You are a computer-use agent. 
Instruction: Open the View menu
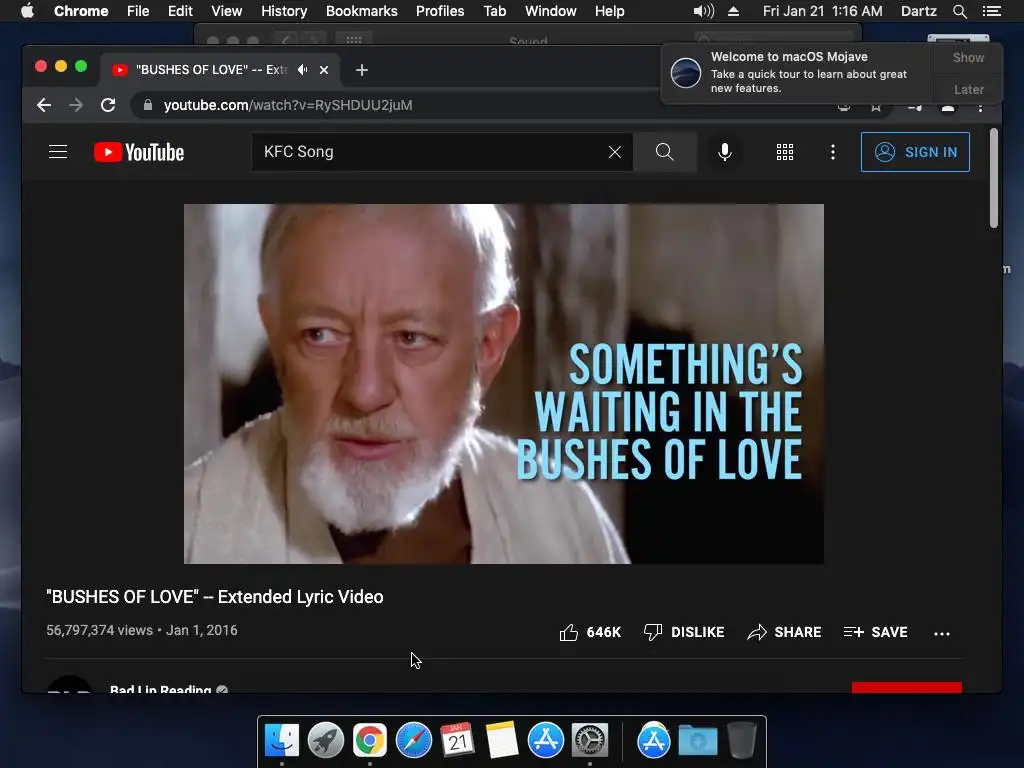pyautogui.click(x=227, y=11)
